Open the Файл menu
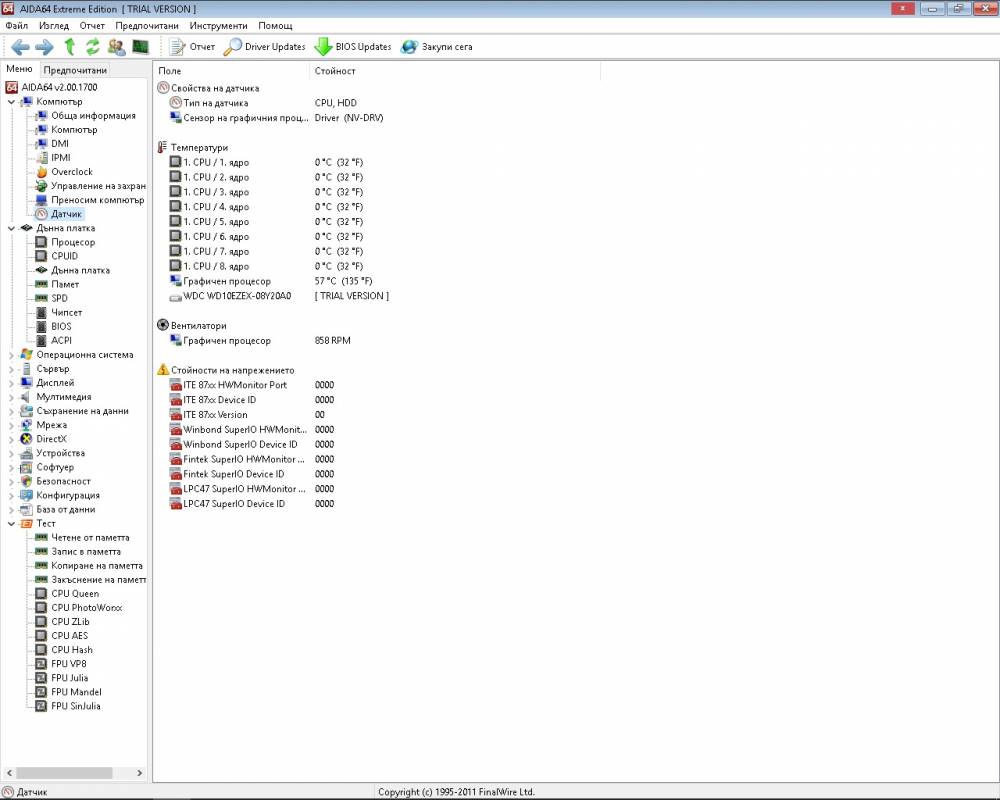The width and height of the screenshot is (1000, 800). coord(17,26)
